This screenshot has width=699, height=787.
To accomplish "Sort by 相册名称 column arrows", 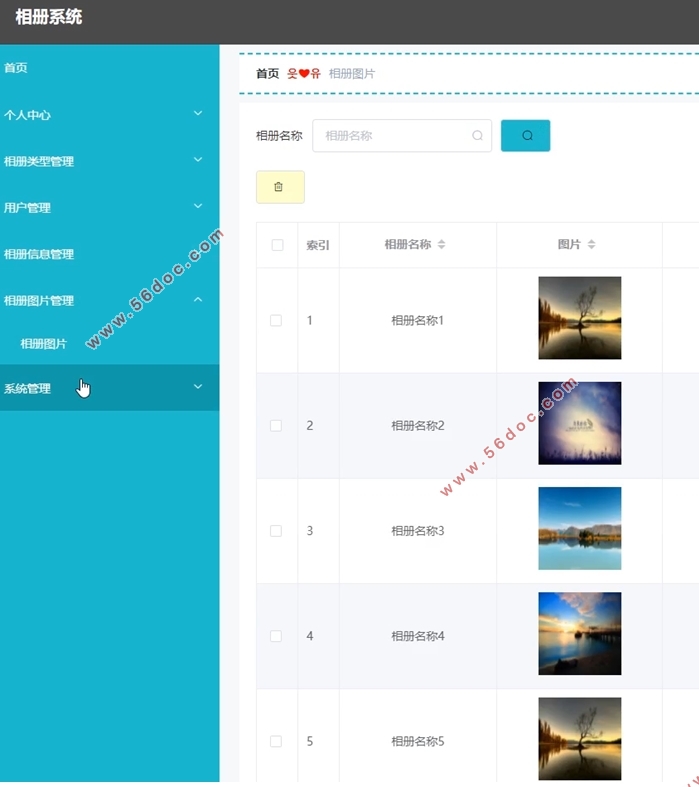I will (x=441, y=244).
